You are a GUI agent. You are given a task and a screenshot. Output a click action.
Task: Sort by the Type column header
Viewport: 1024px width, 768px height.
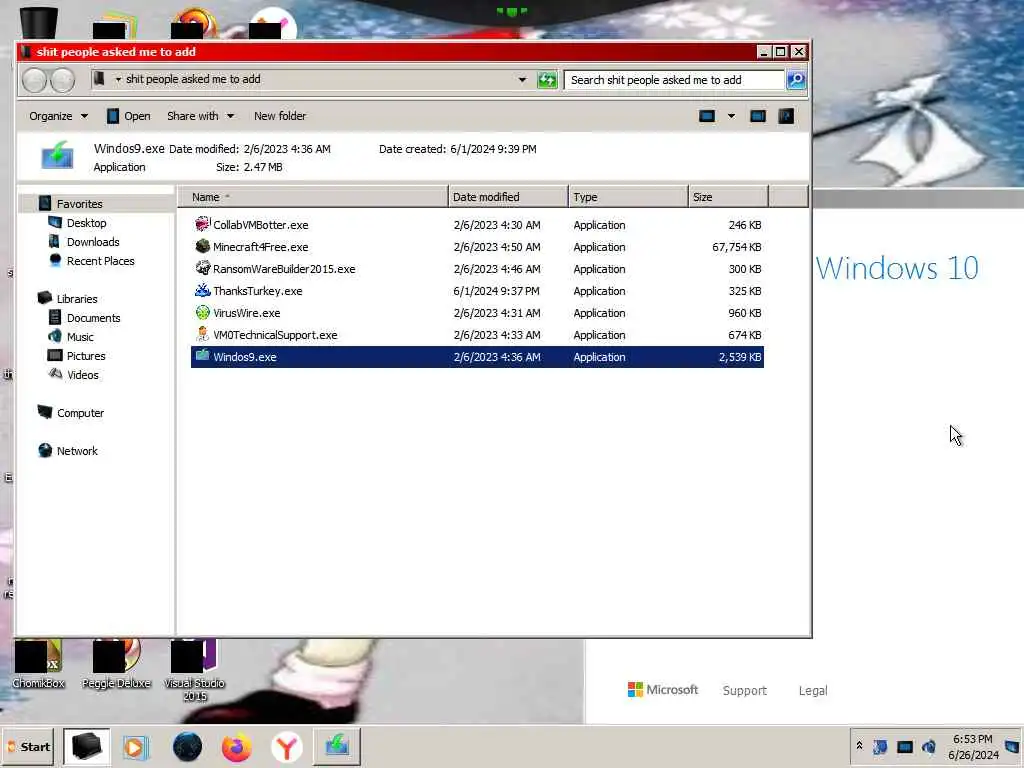click(x=628, y=197)
